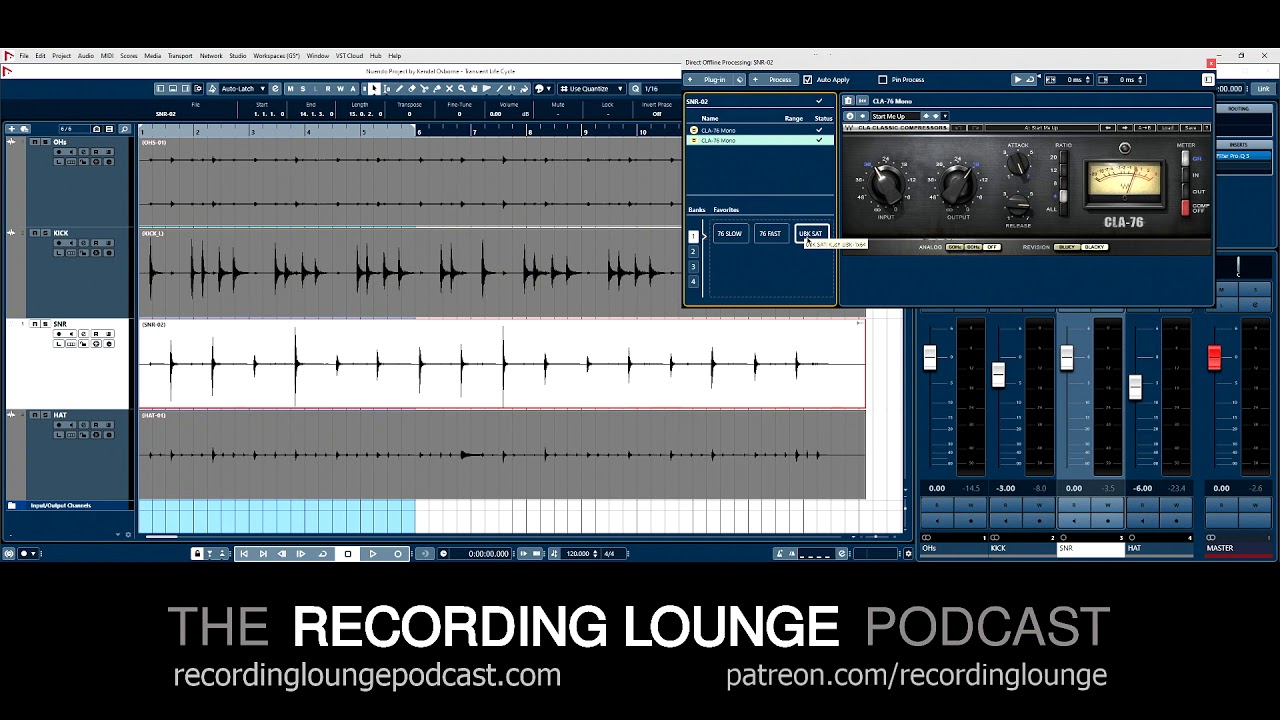Viewport: 1280px width, 720px height.
Task: Open the Audio menu
Action: coord(86,56)
